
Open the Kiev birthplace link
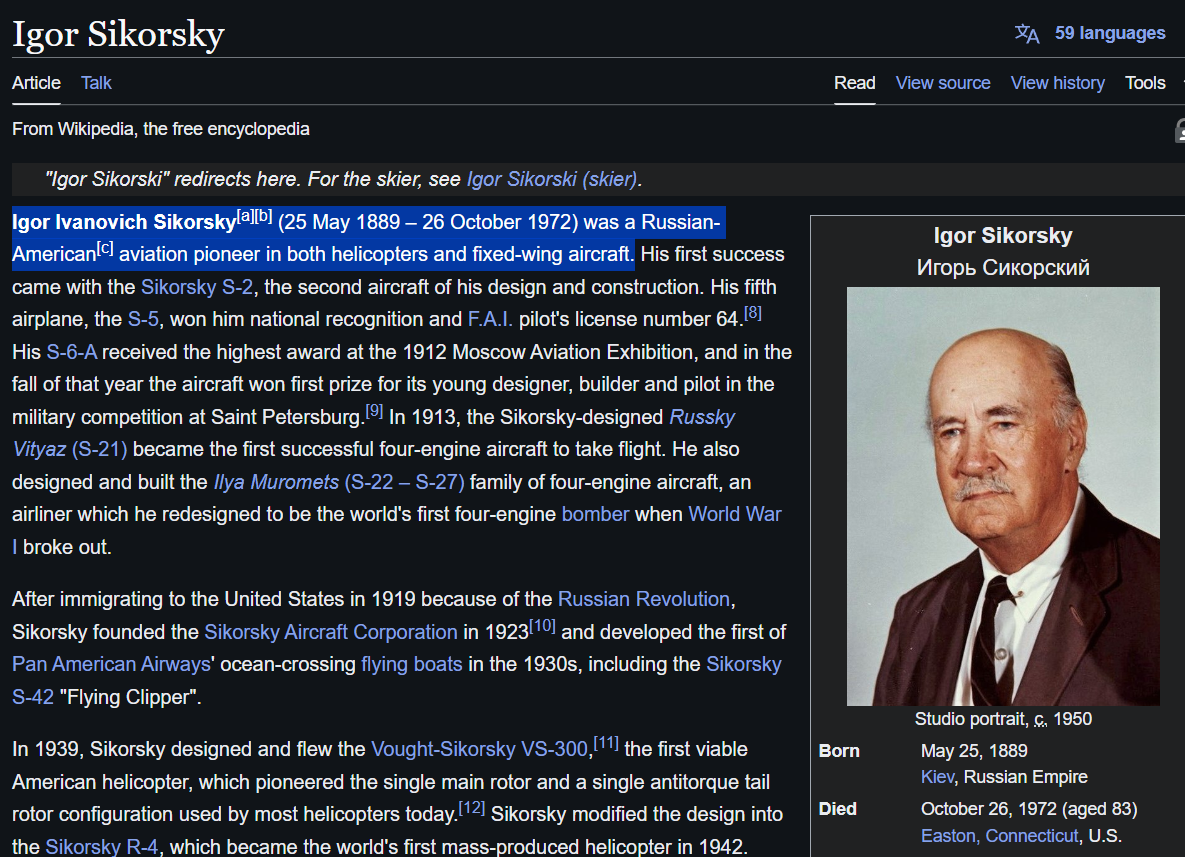pos(937,777)
